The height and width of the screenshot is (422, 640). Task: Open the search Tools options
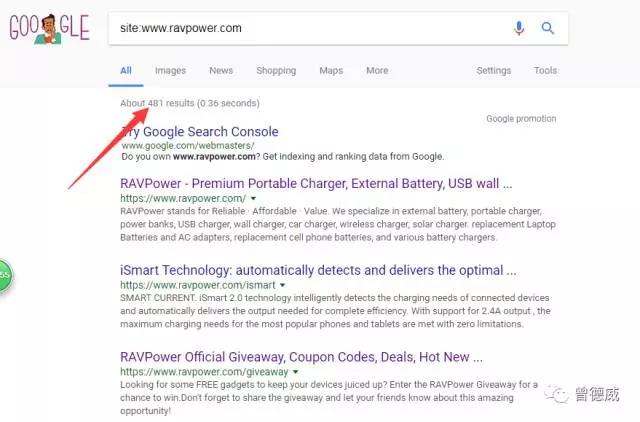(545, 70)
